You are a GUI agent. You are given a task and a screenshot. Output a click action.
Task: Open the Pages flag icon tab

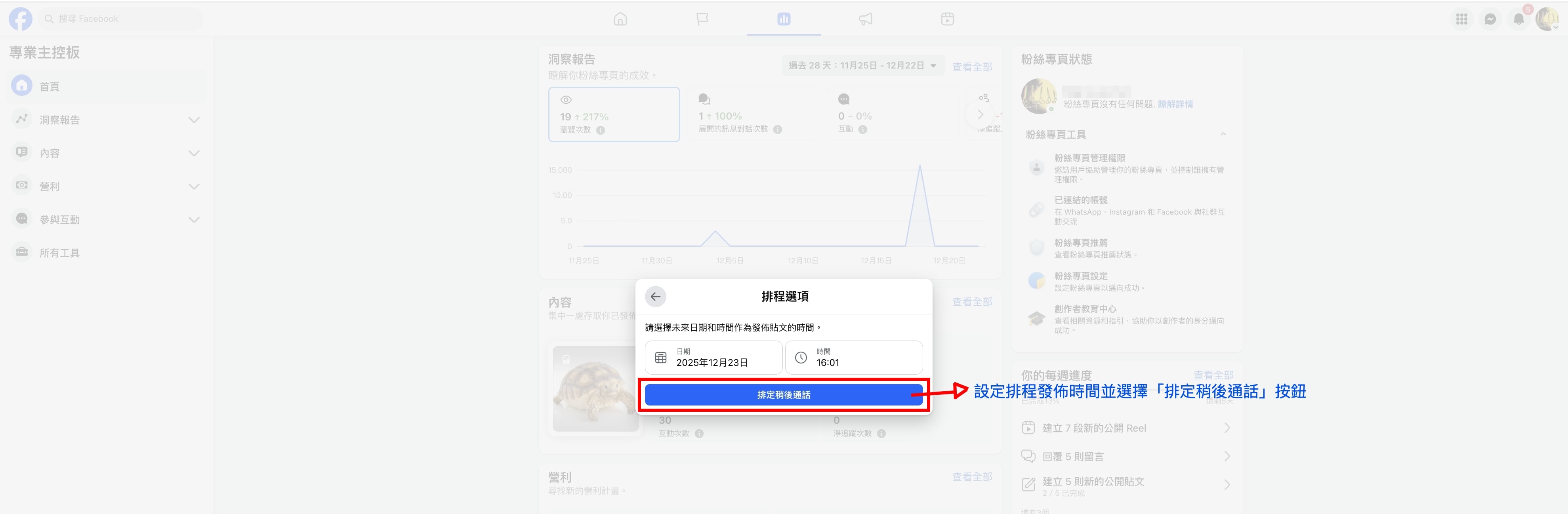(702, 19)
